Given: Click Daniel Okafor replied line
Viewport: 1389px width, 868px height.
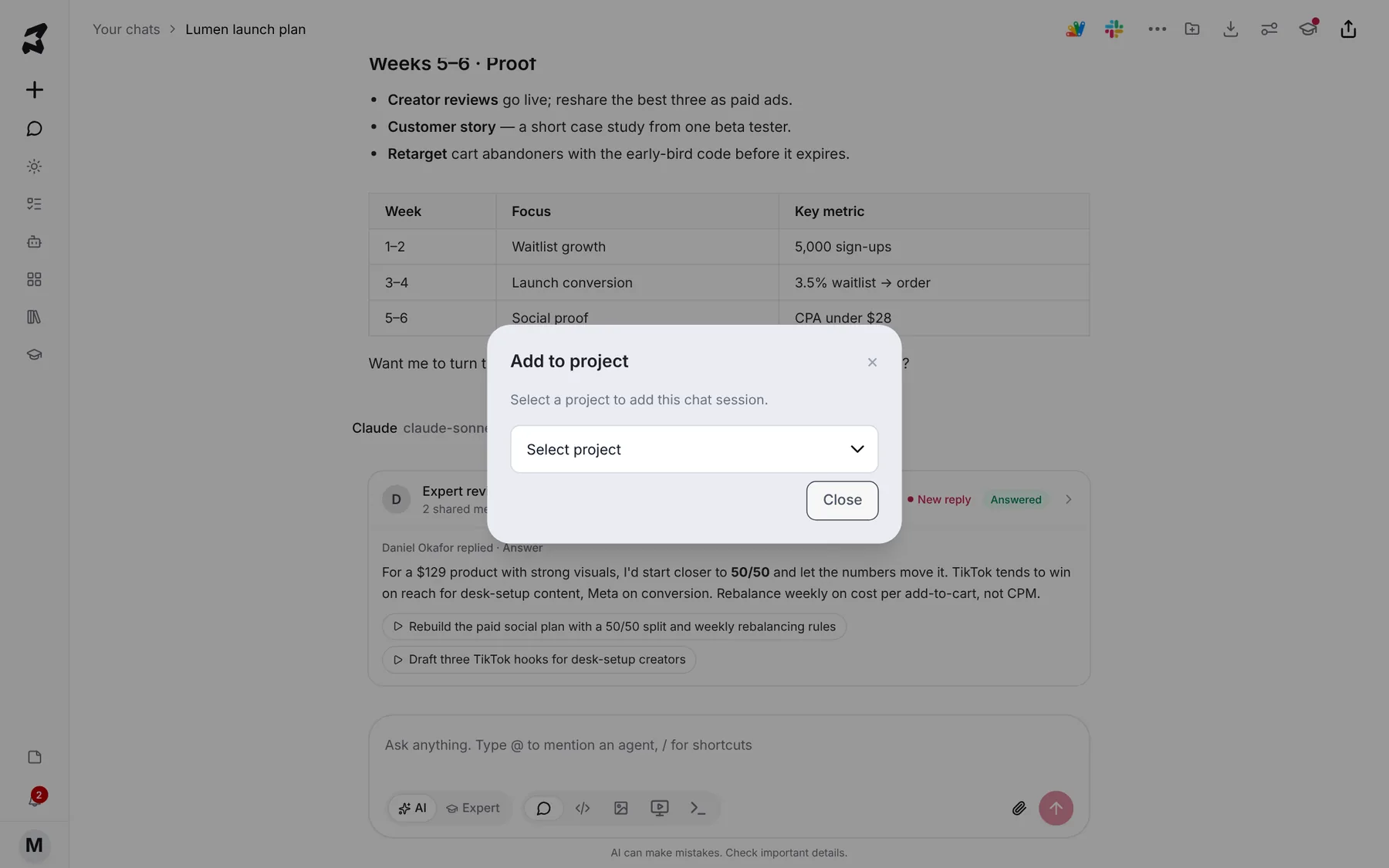Looking at the screenshot, I should pyautogui.click(x=461, y=548).
